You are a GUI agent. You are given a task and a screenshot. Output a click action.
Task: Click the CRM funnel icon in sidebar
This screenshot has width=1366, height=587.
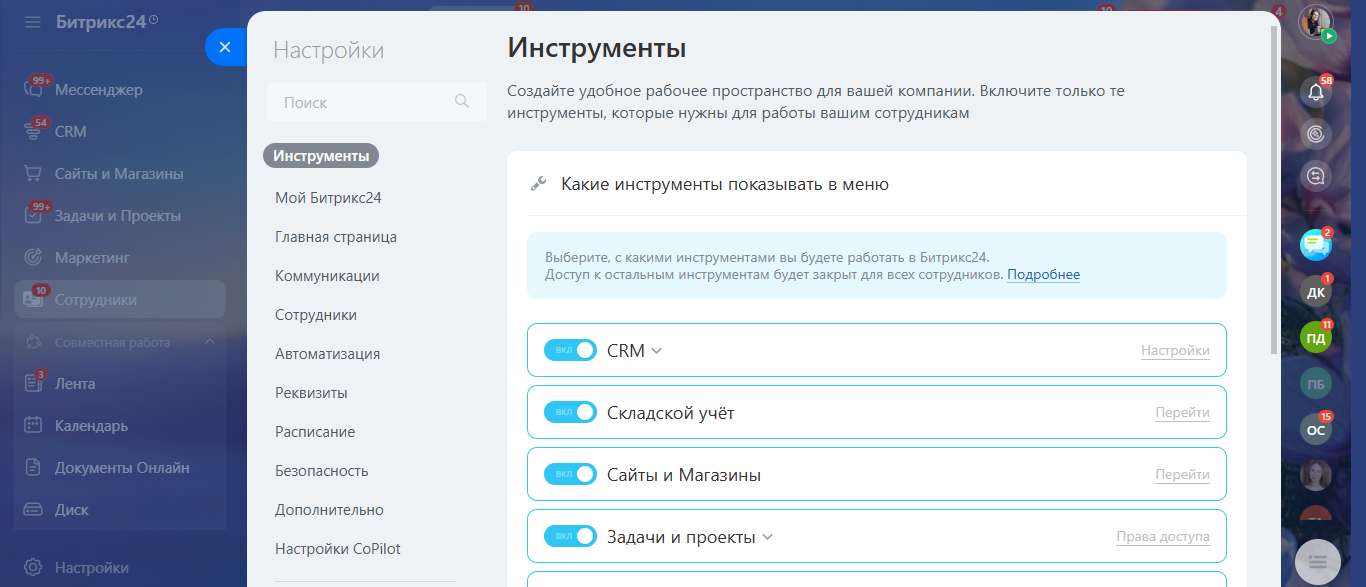(33, 132)
